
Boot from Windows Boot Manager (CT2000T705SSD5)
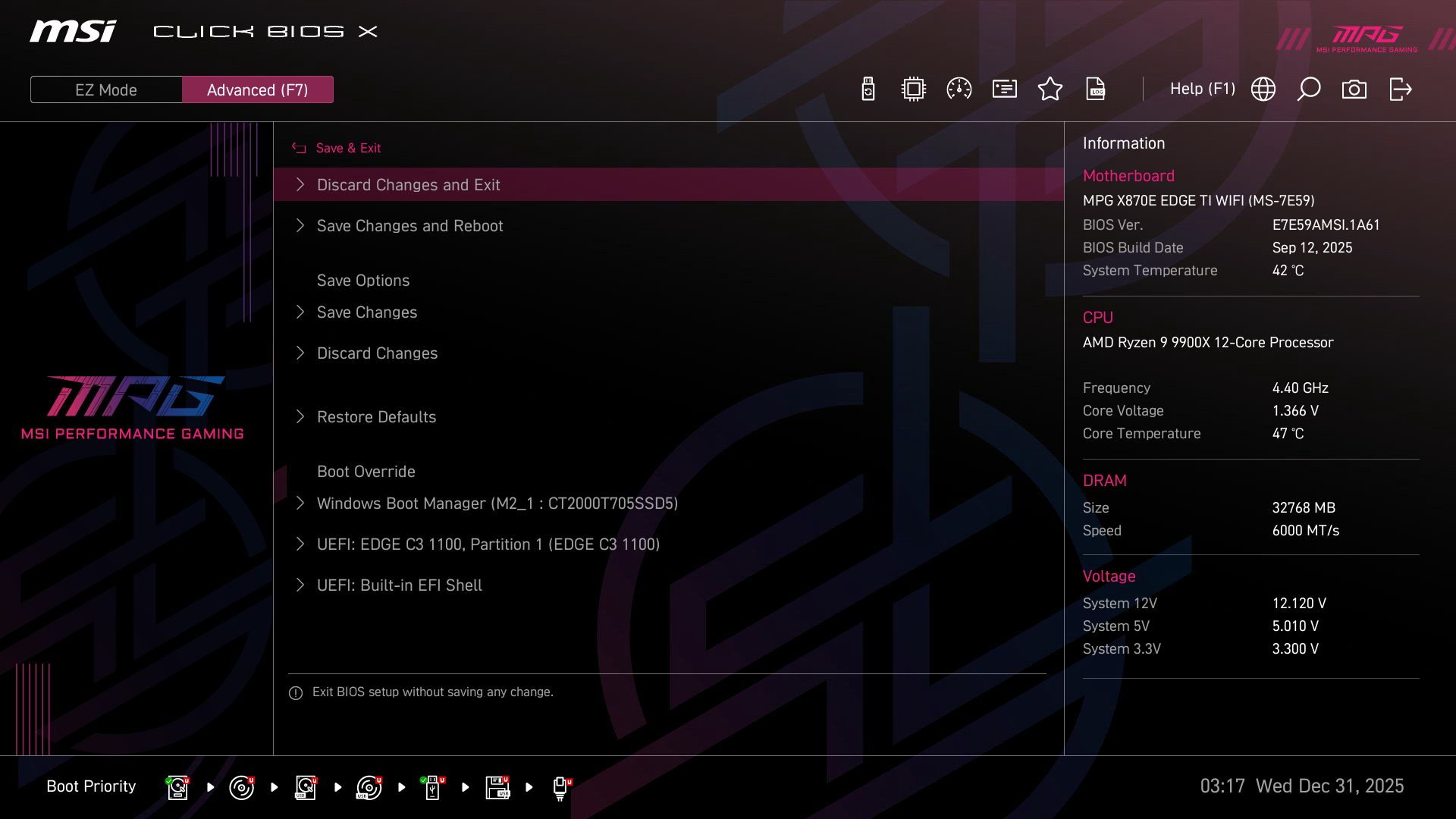(x=497, y=503)
